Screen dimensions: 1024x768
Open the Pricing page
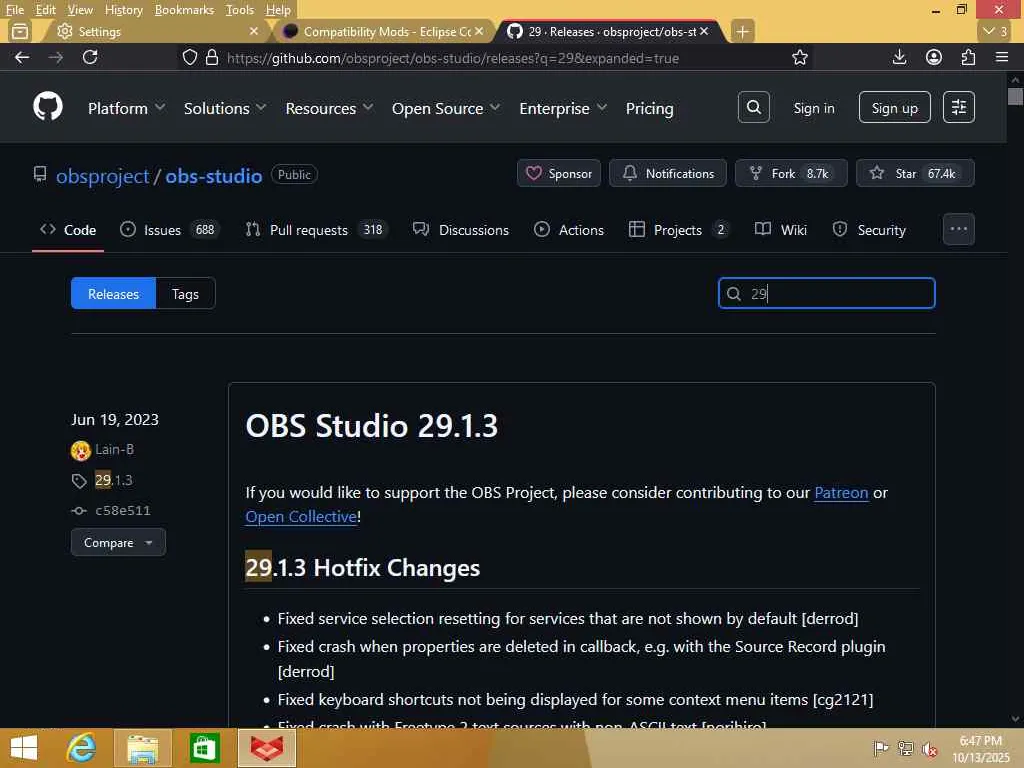(649, 108)
